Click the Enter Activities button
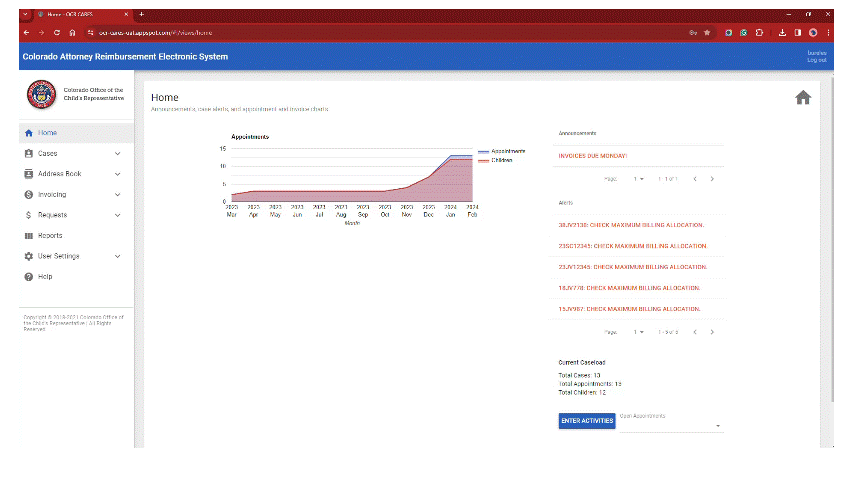Image resolution: width=853 pixels, height=480 pixels. tap(587, 421)
